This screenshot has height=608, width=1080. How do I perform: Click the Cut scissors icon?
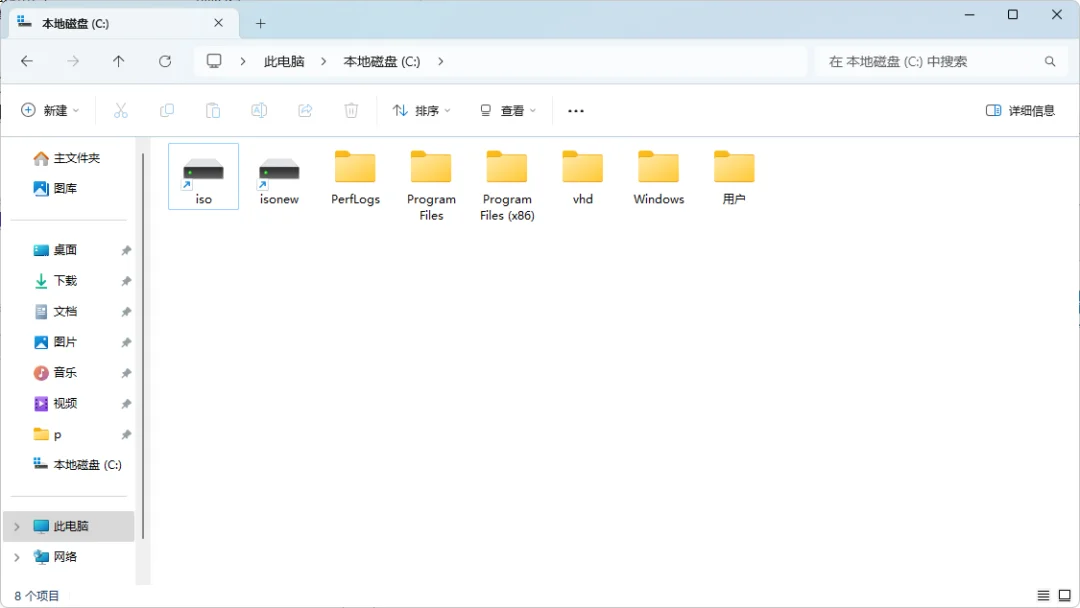coord(121,110)
